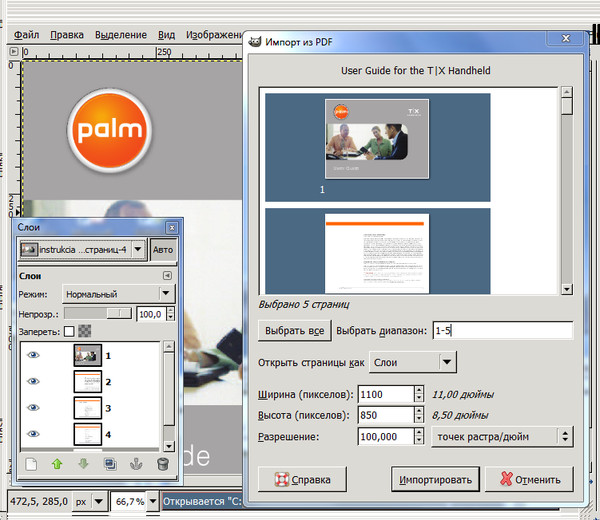Click the Выбрать диапазон input field
The height and width of the screenshot is (520, 600).
503,330
